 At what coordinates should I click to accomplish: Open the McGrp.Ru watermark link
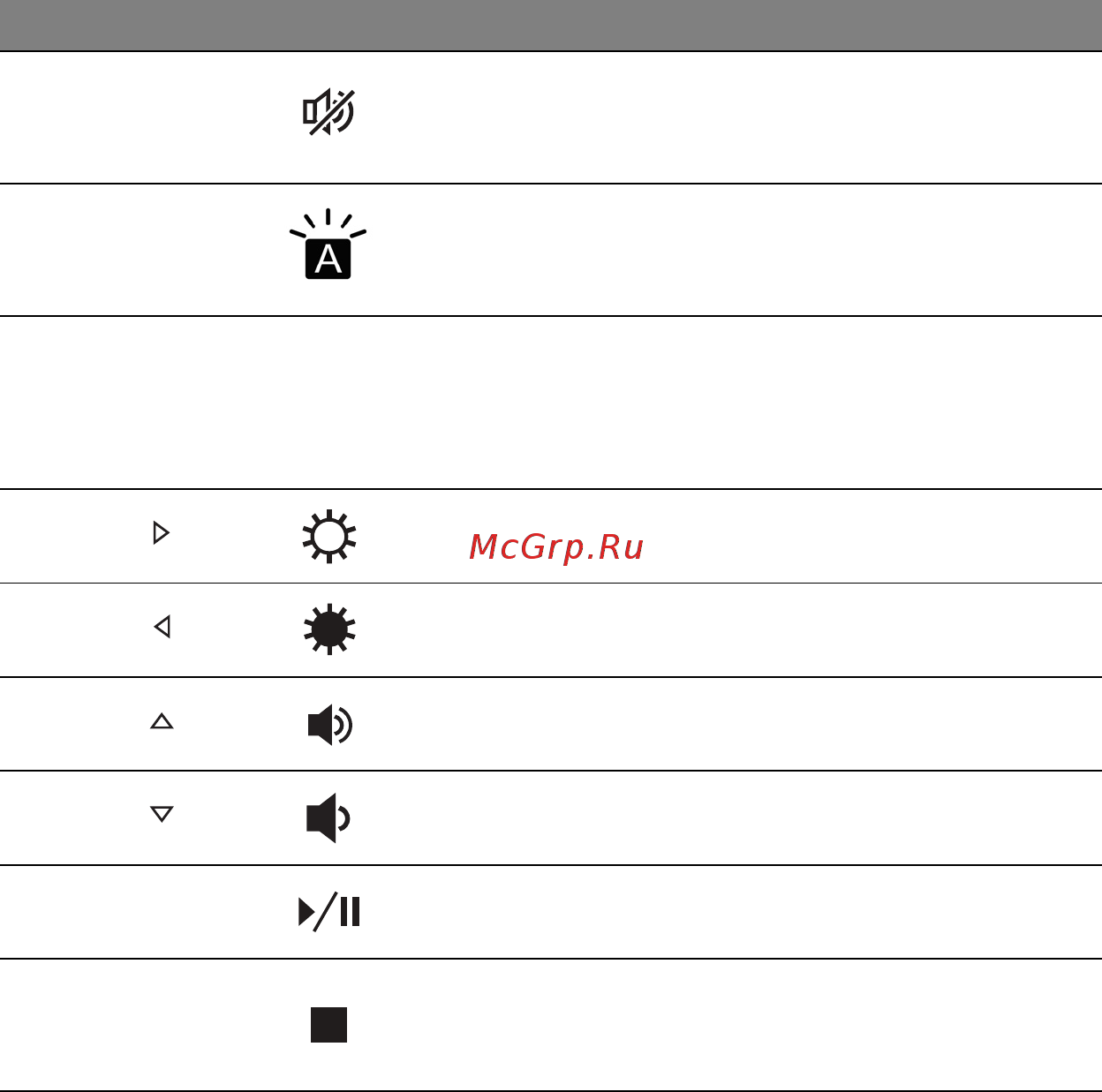pyautogui.click(x=556, y=547)
